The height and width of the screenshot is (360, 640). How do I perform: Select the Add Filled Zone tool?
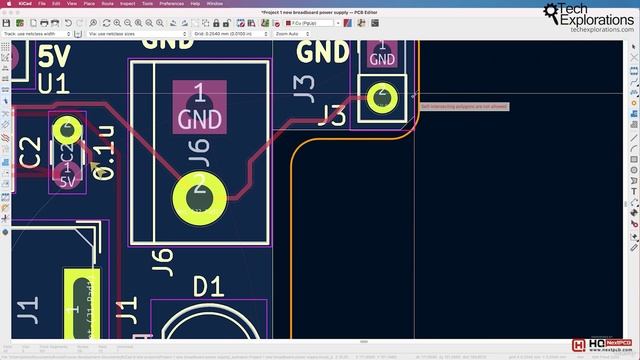(633, 113)
